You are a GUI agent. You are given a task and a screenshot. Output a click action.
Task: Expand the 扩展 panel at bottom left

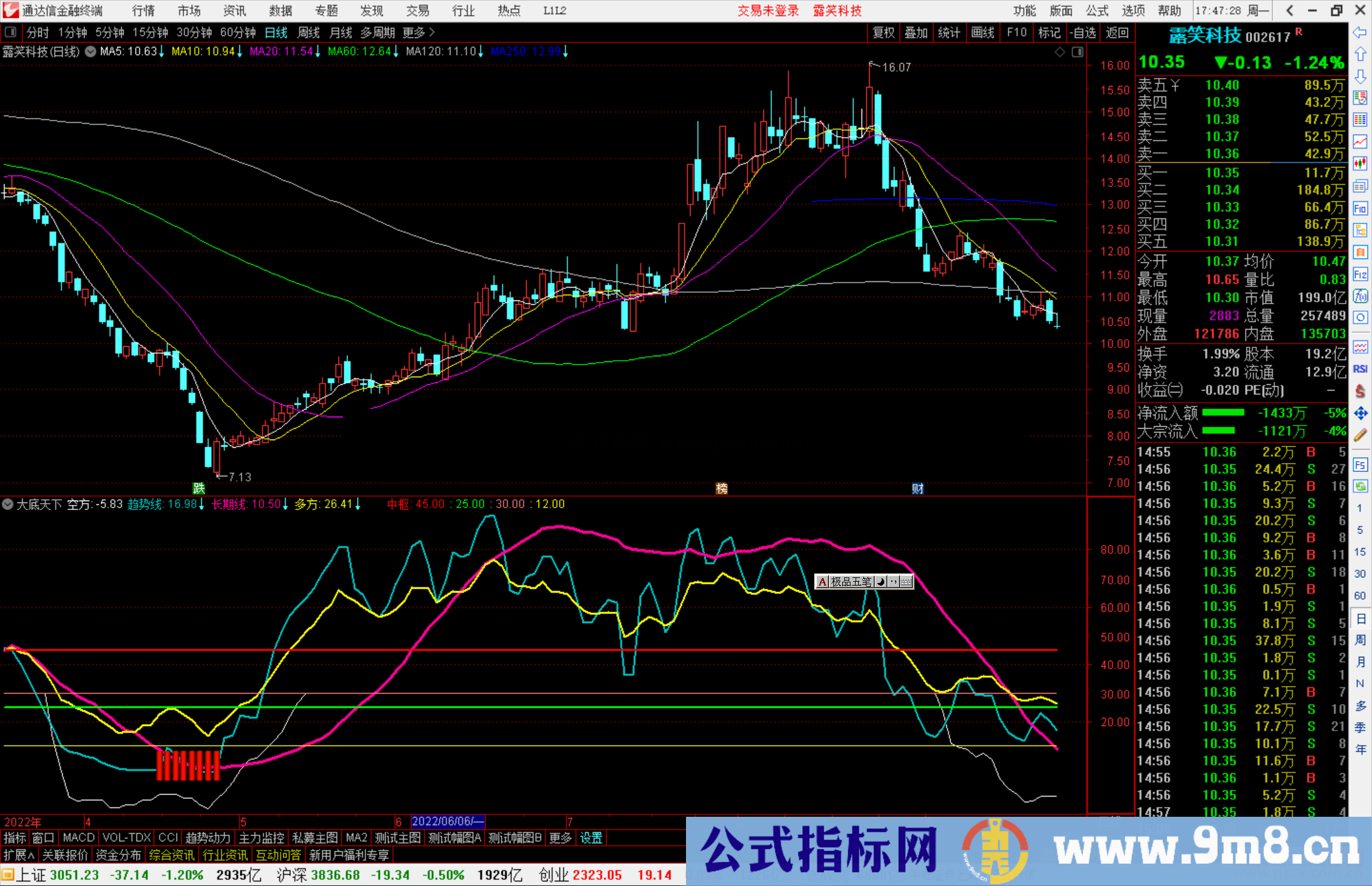coord(17,855)
